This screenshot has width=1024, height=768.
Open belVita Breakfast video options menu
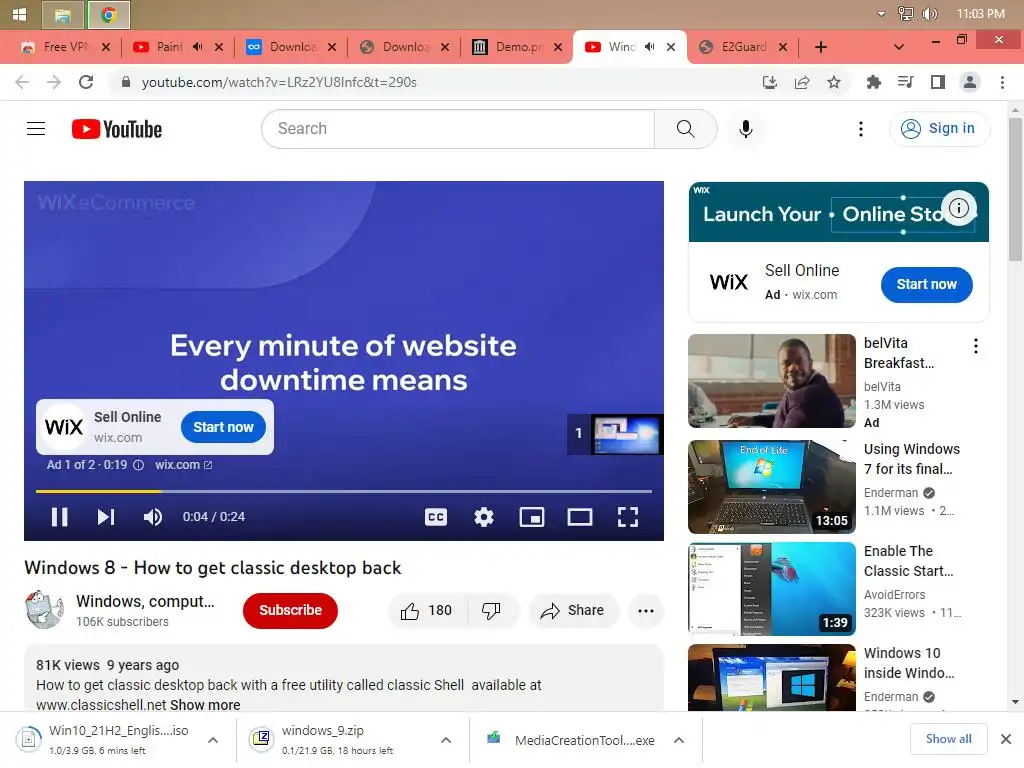(976, 345)
